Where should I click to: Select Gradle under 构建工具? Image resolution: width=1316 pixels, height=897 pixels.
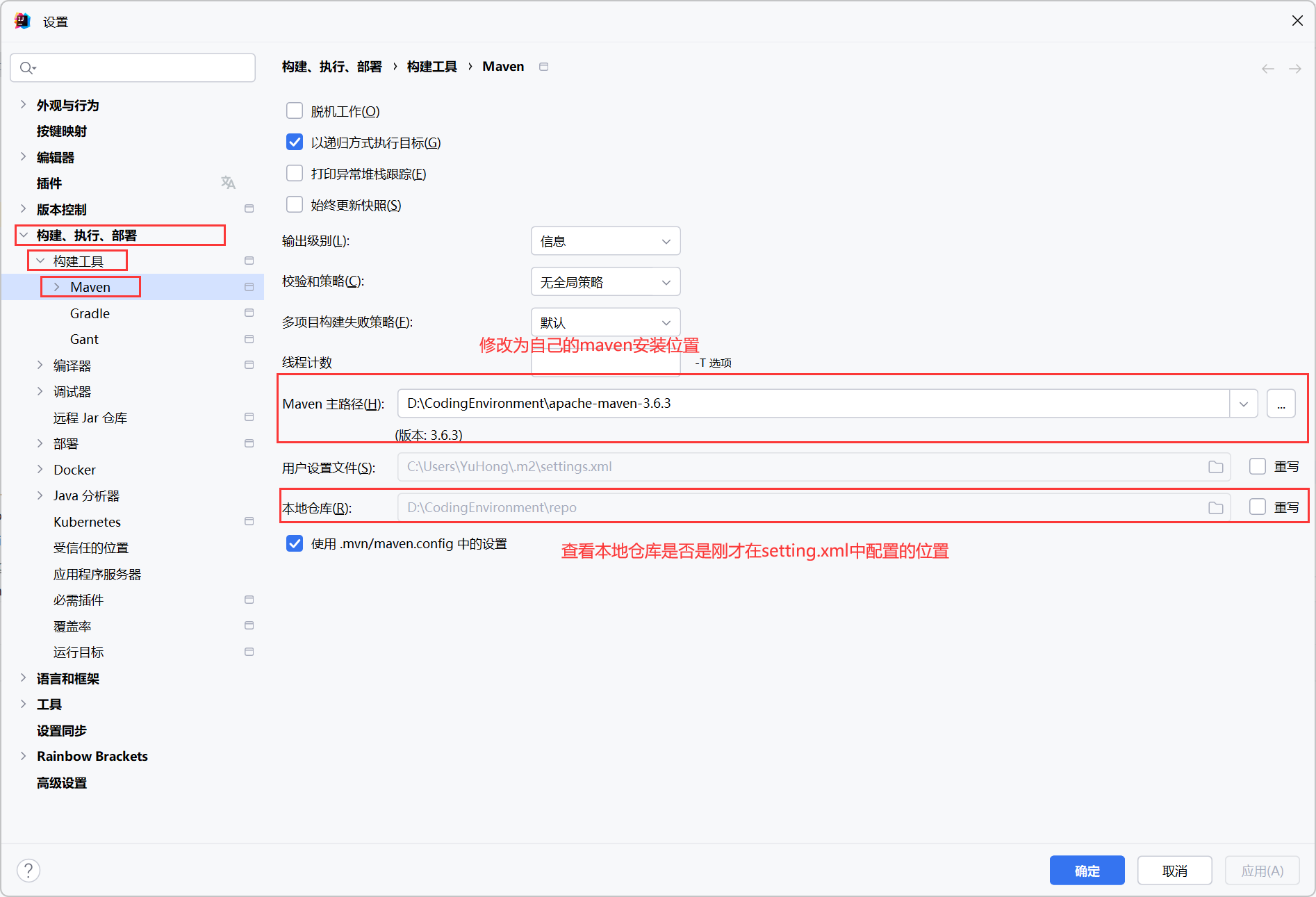(x=90, y=313)
